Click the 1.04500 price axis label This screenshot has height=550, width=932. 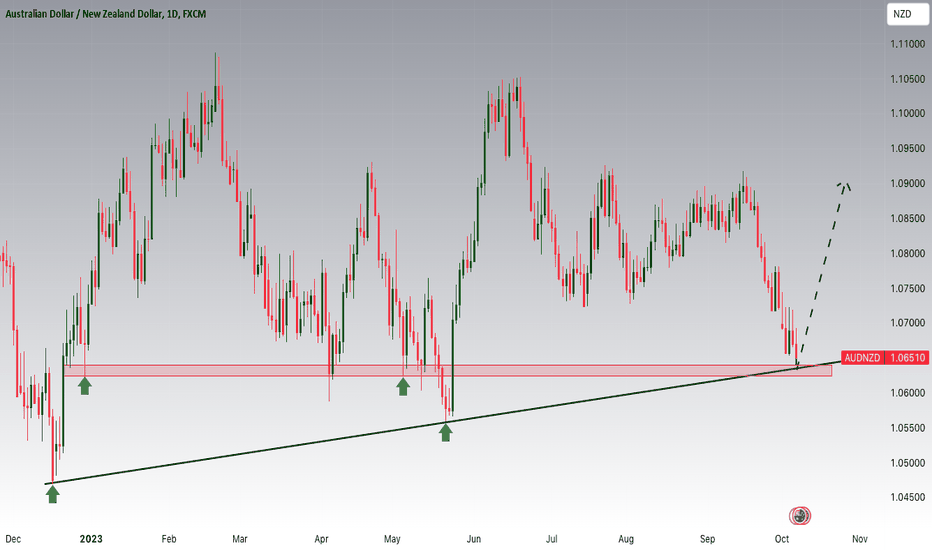pos(908,498)
